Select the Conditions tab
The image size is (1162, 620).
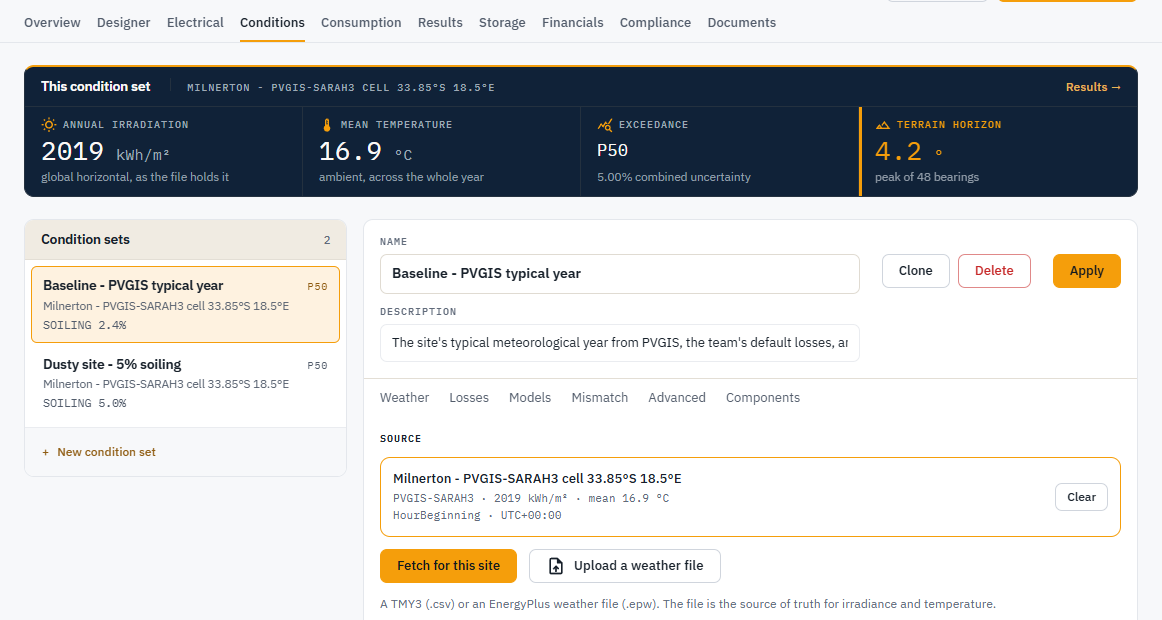coord(272,22)
